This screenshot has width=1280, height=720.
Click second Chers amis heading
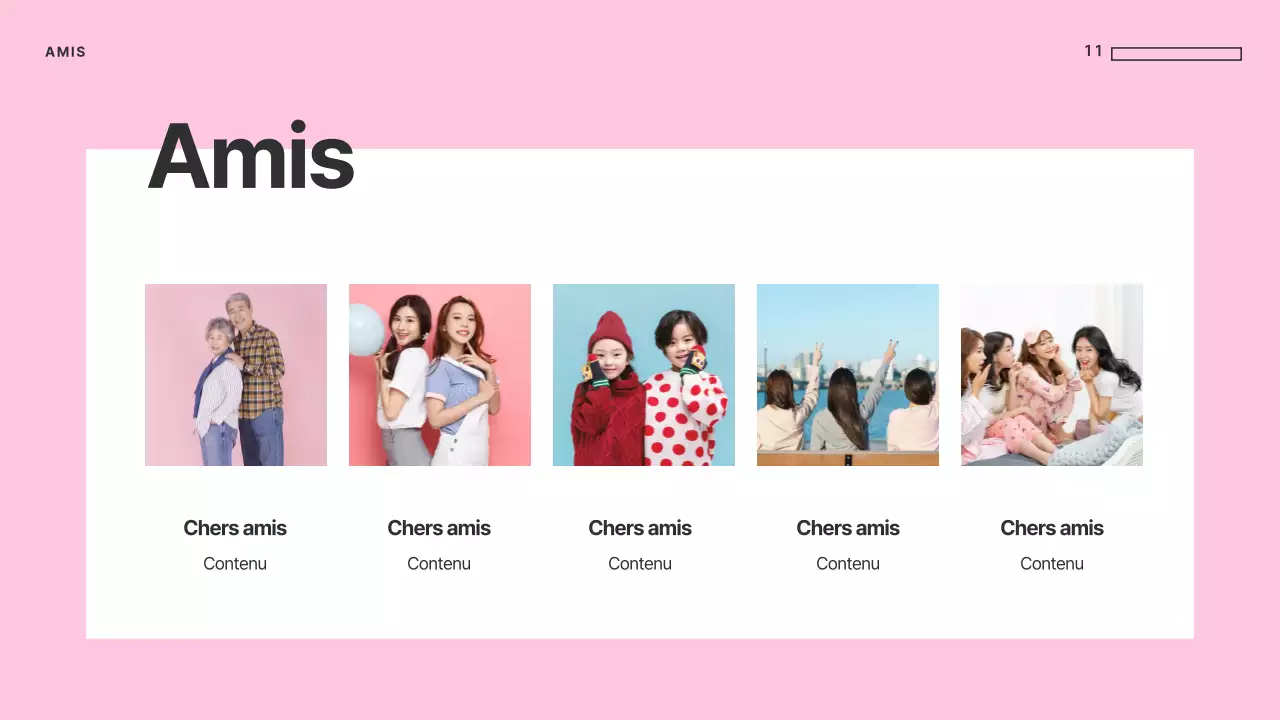(439, 528)
